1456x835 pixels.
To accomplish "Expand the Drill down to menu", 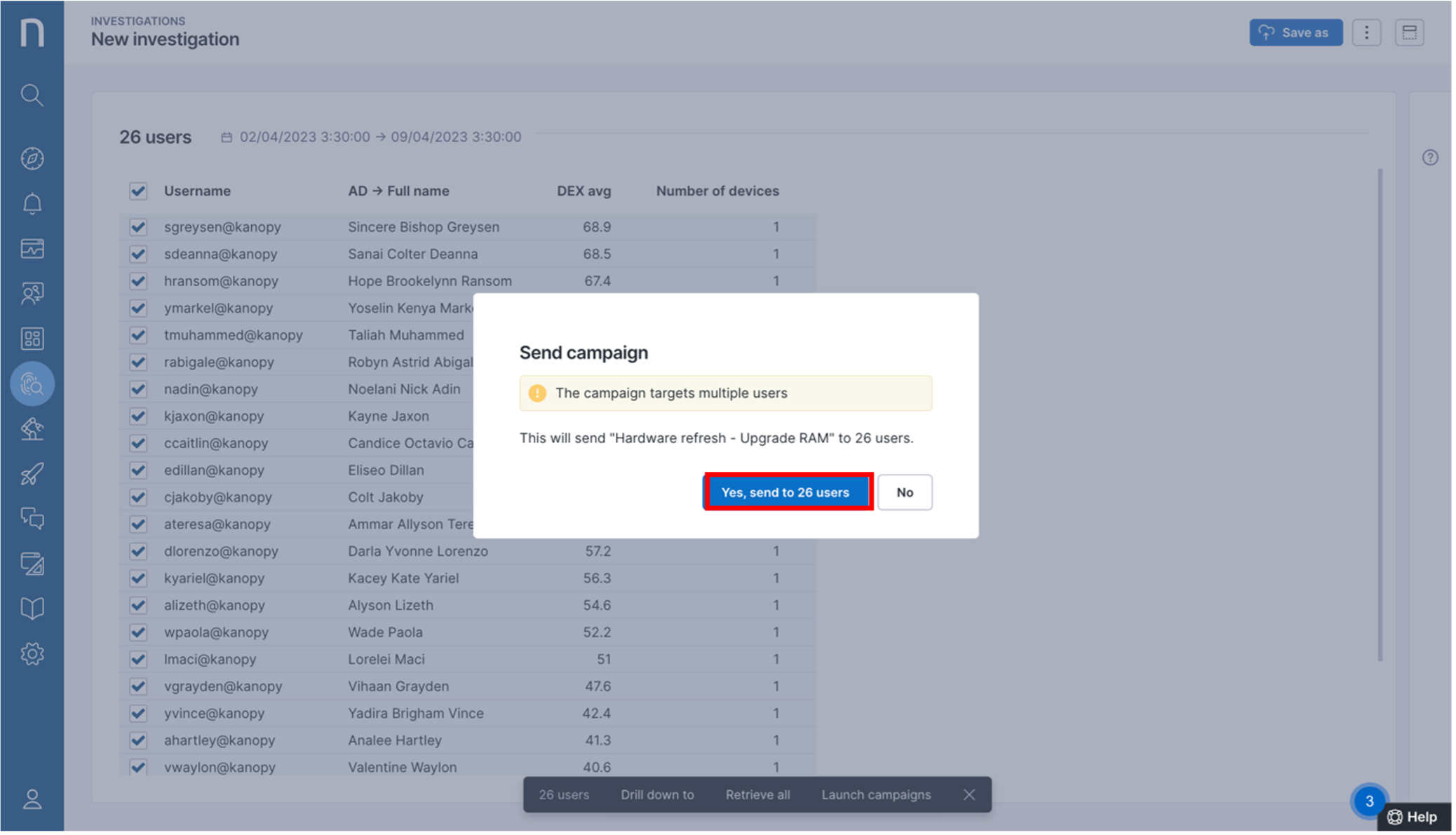I will (x=657, y=794).
